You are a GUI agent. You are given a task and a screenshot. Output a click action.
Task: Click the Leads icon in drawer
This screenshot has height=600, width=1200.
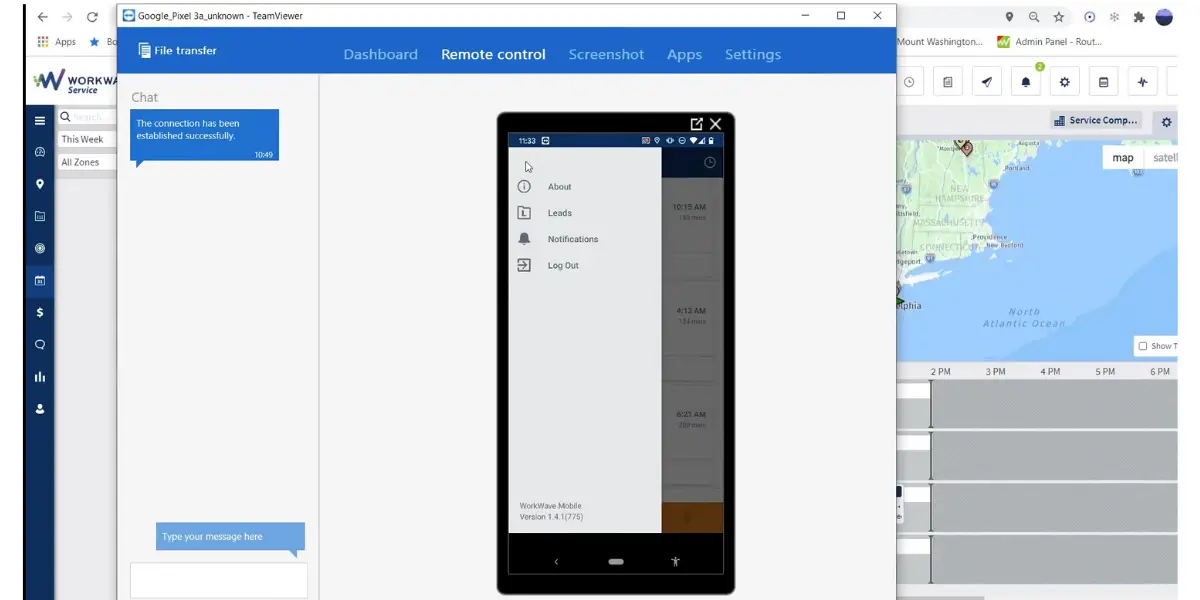coord(524,213)
